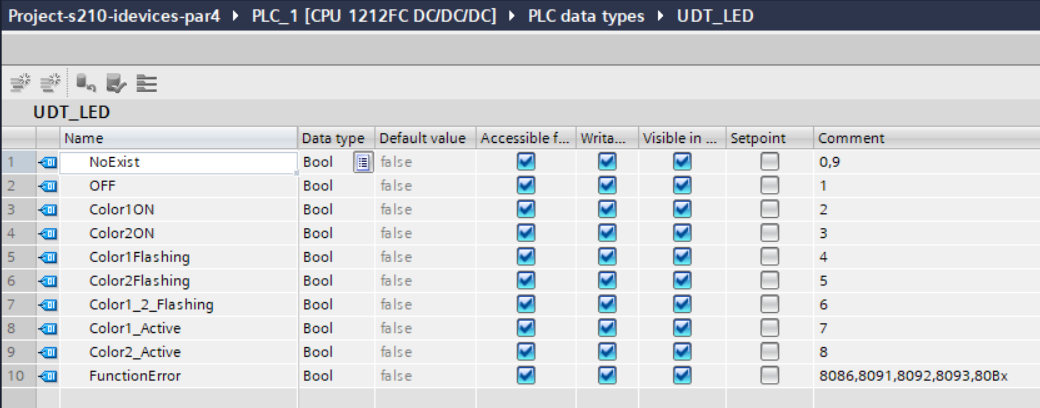Click the tag icon for row Color2_Active
The image size is (1040, 408).
coord(48,352)
